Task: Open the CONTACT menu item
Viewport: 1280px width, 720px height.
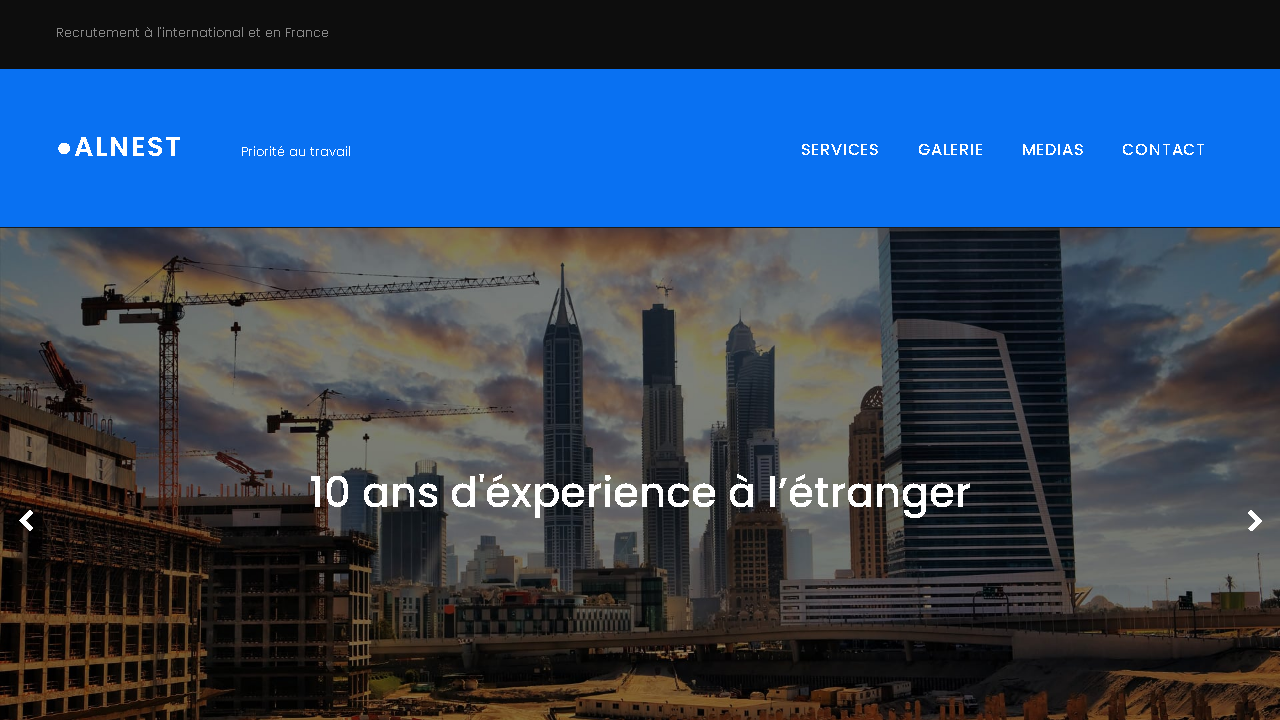Action: tap(1164, 150)
